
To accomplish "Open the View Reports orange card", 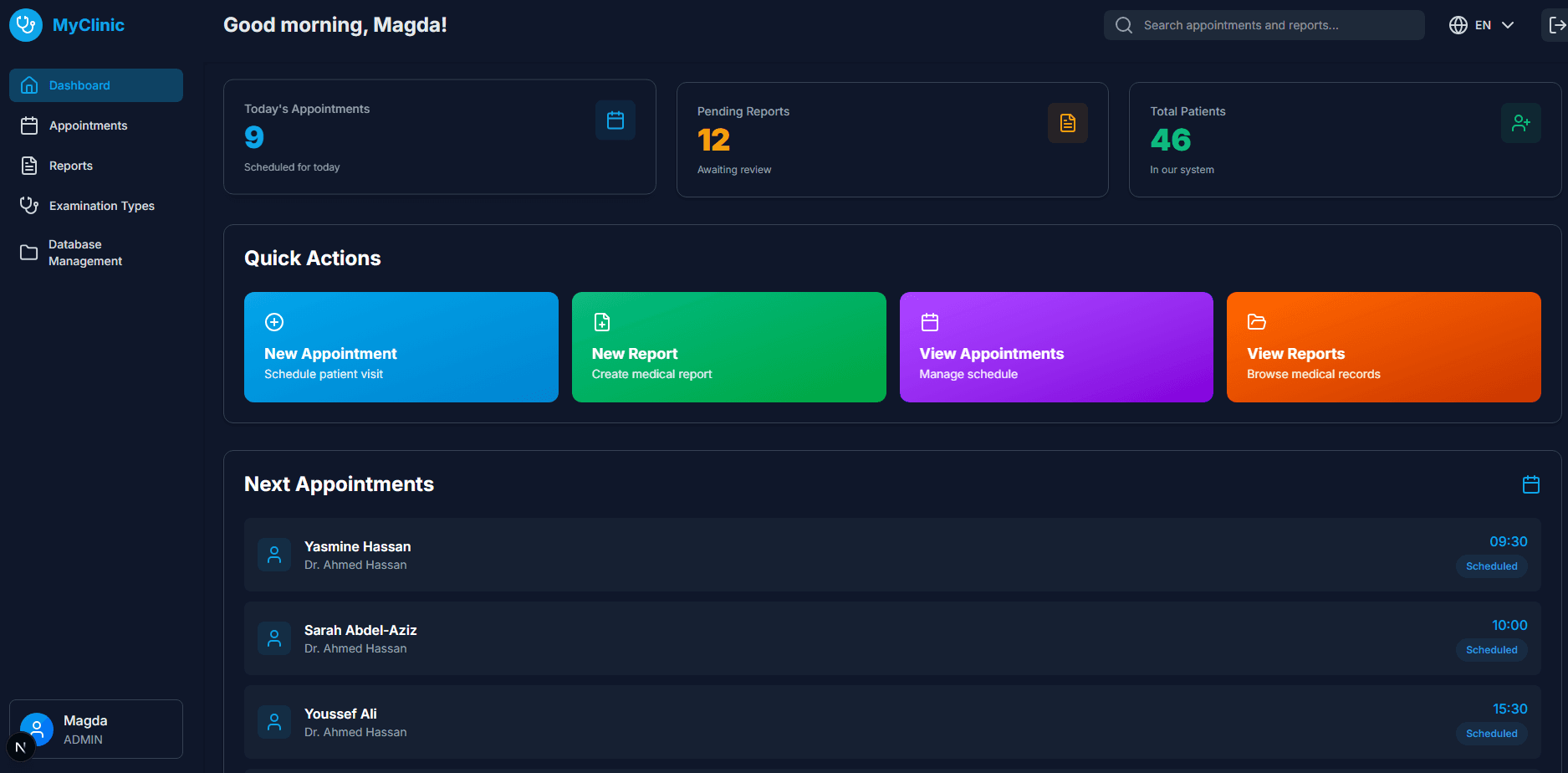I will (1383, 347).
